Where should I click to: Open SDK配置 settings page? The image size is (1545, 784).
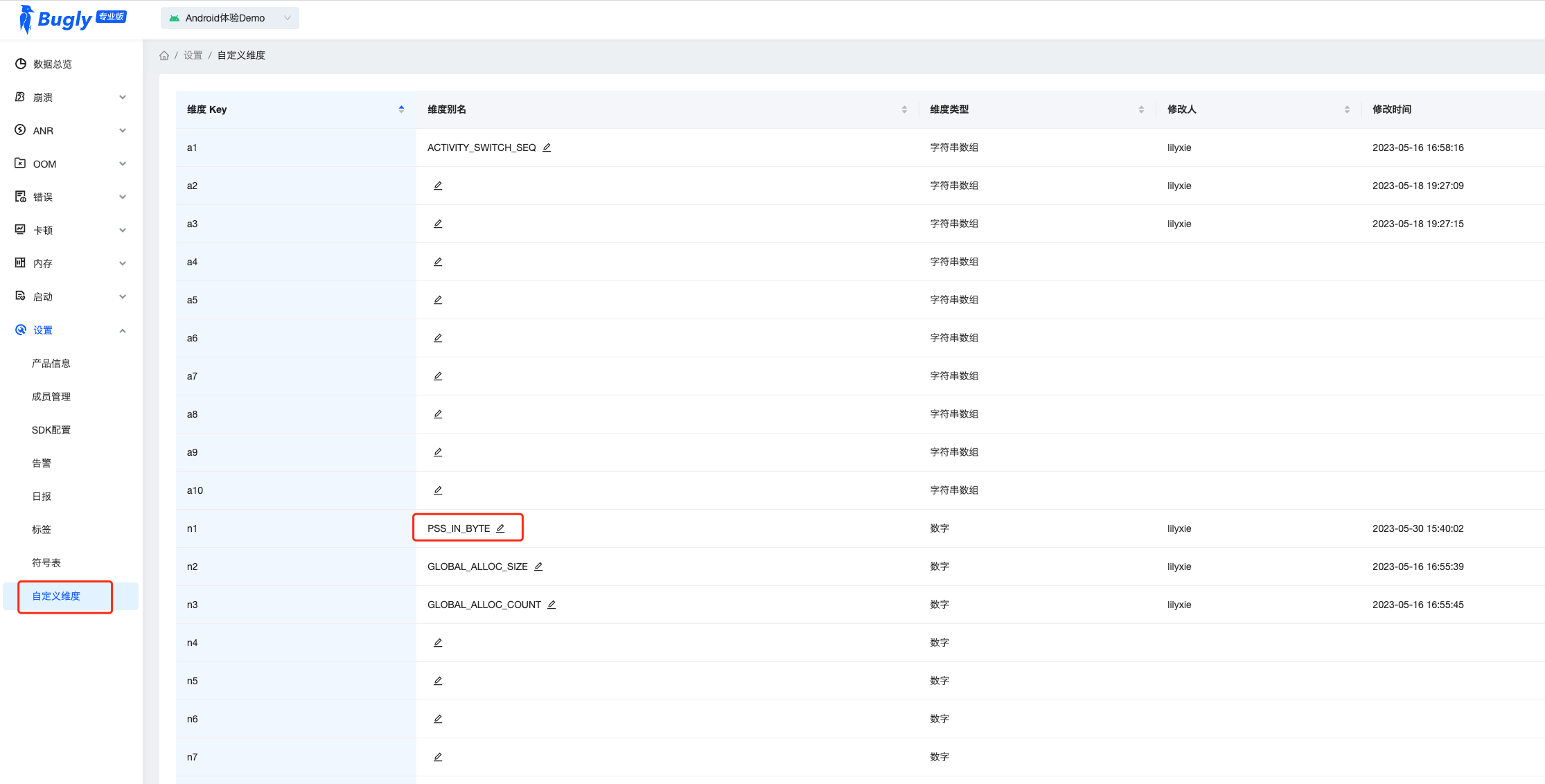point(51,429)
